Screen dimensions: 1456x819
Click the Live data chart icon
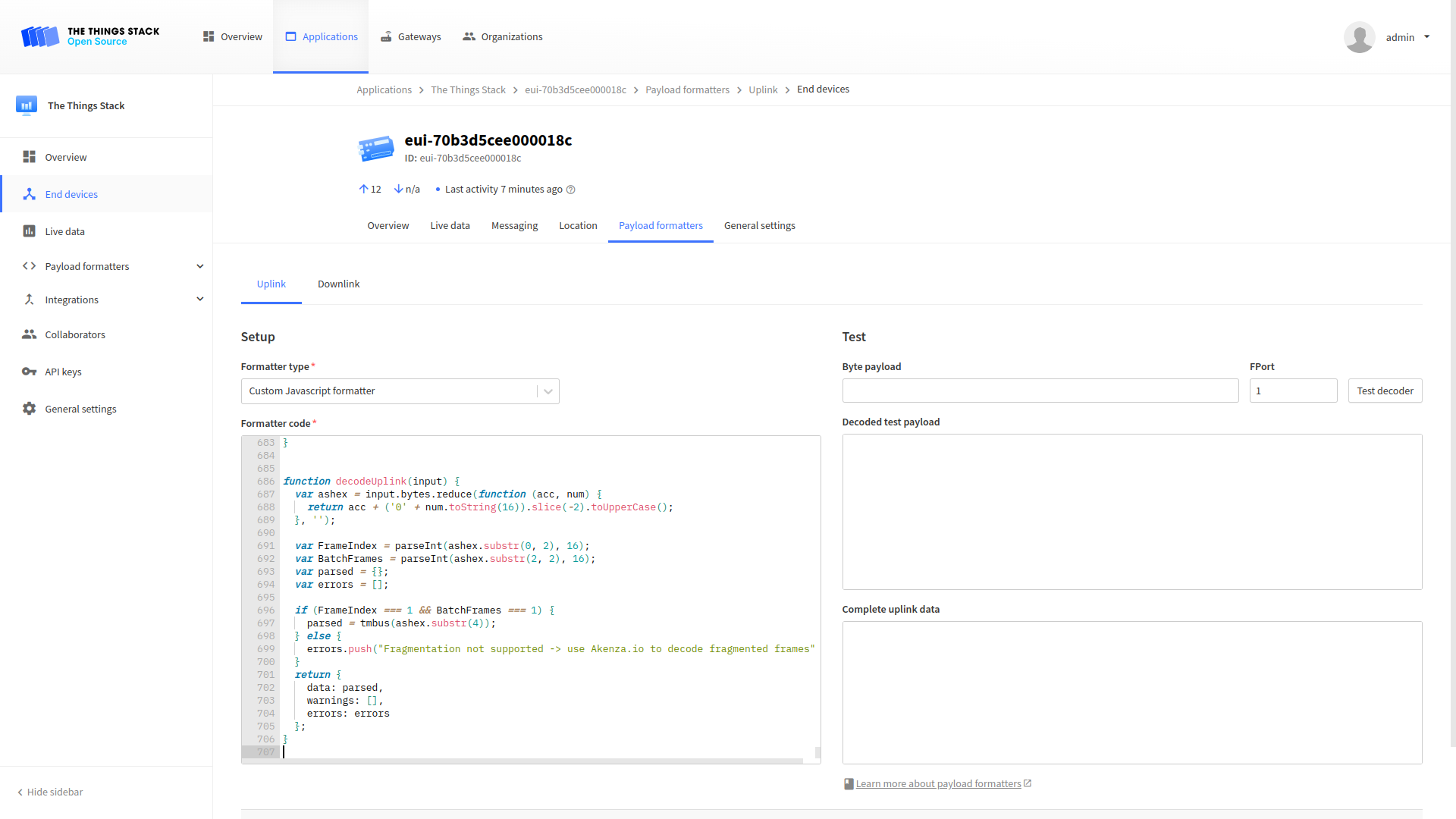click(29, 231)
